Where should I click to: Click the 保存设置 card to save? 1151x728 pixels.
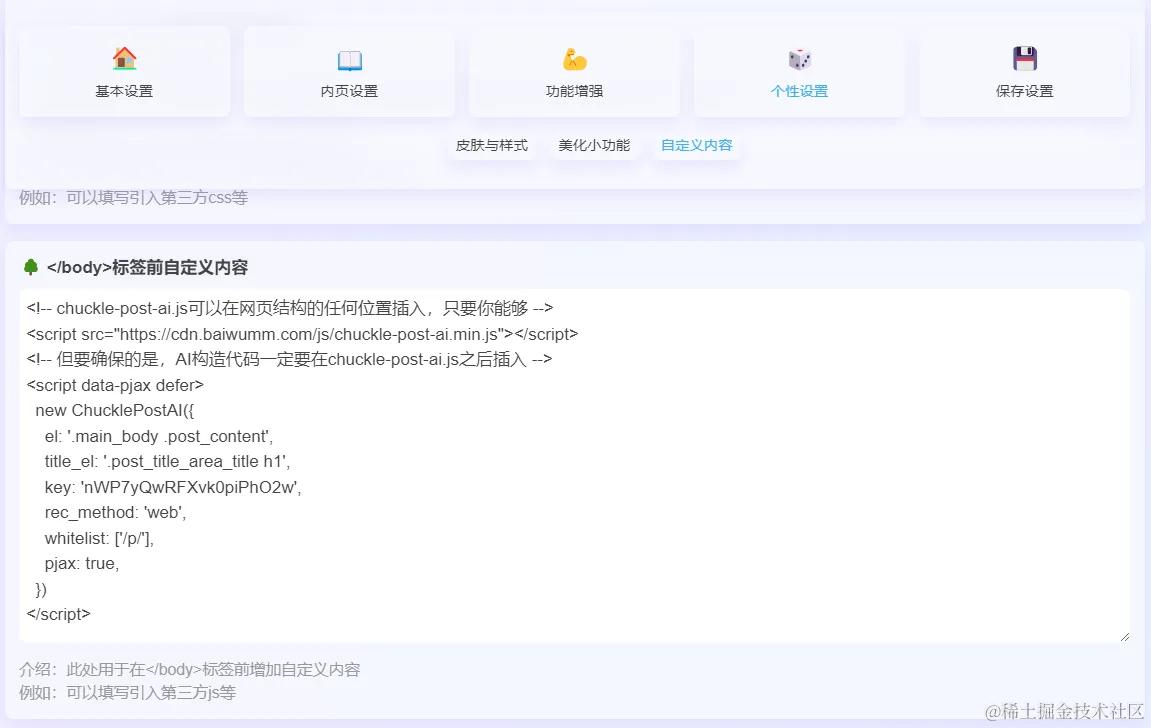click(x=1023, y=72)
